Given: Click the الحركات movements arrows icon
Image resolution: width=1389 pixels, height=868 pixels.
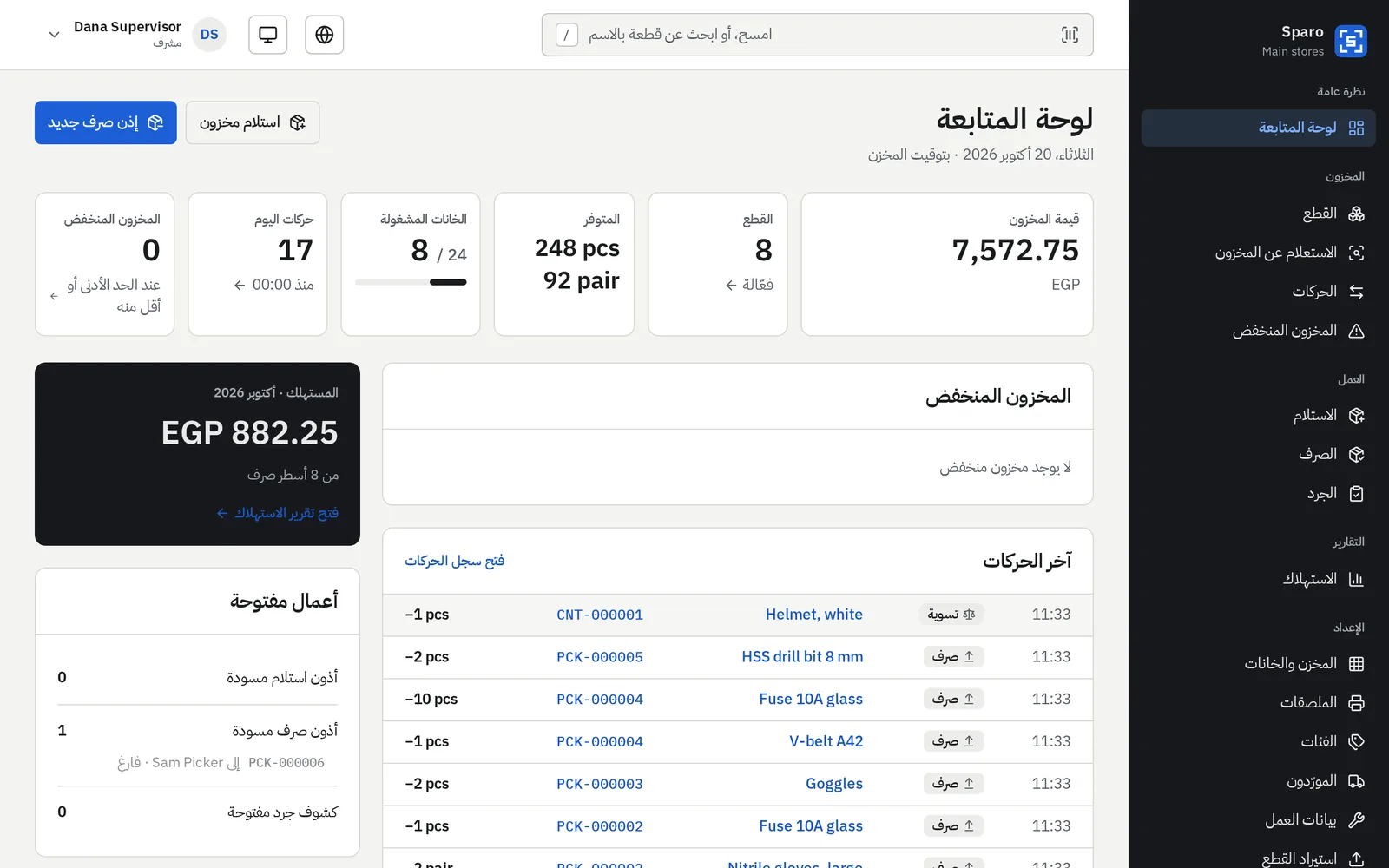Looking at the screenshot, I should (1356, 292).
